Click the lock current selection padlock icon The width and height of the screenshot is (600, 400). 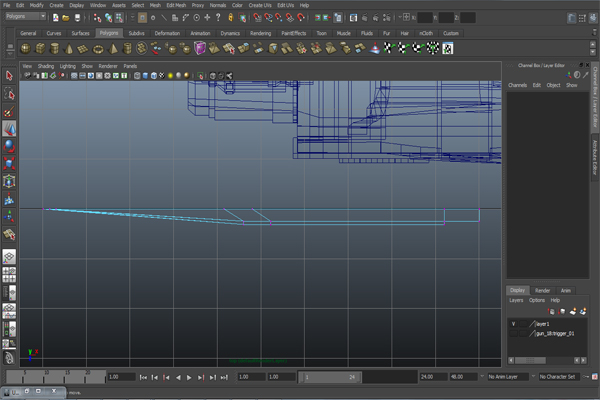(x=230, y=18)
